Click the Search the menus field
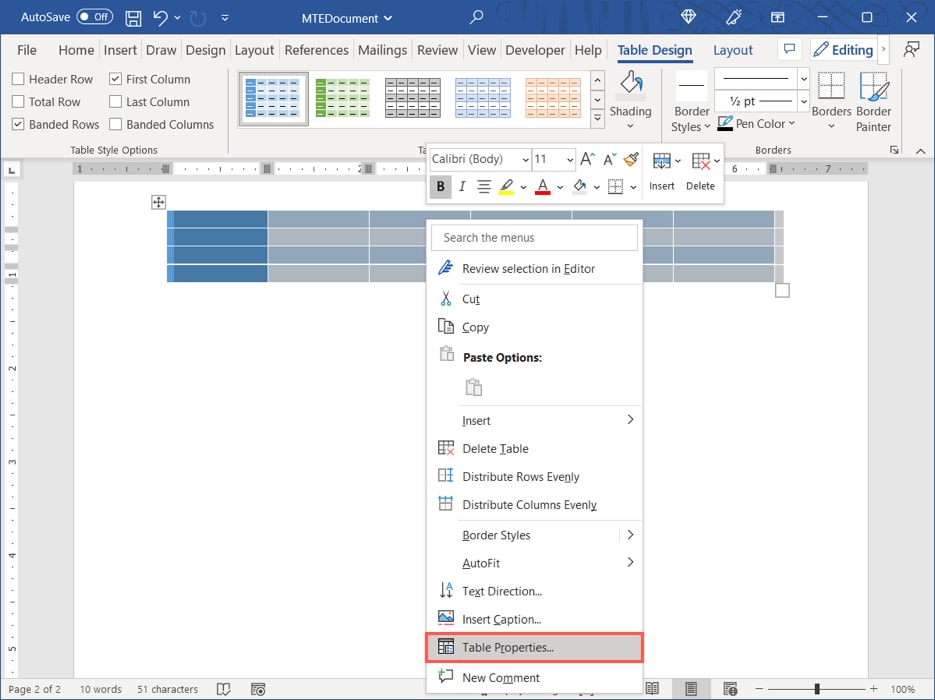This screenshot has width=935, height=700. (x=534, y=238)
